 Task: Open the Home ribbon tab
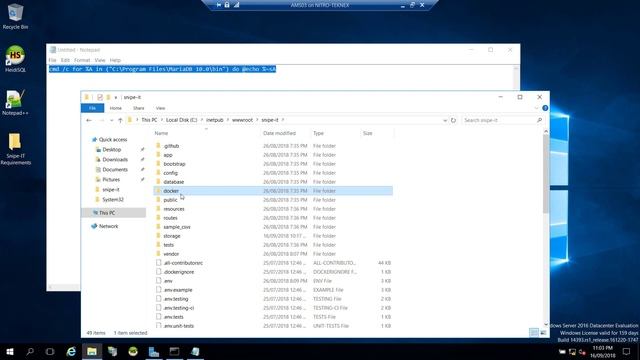click(x=116, y=108)
